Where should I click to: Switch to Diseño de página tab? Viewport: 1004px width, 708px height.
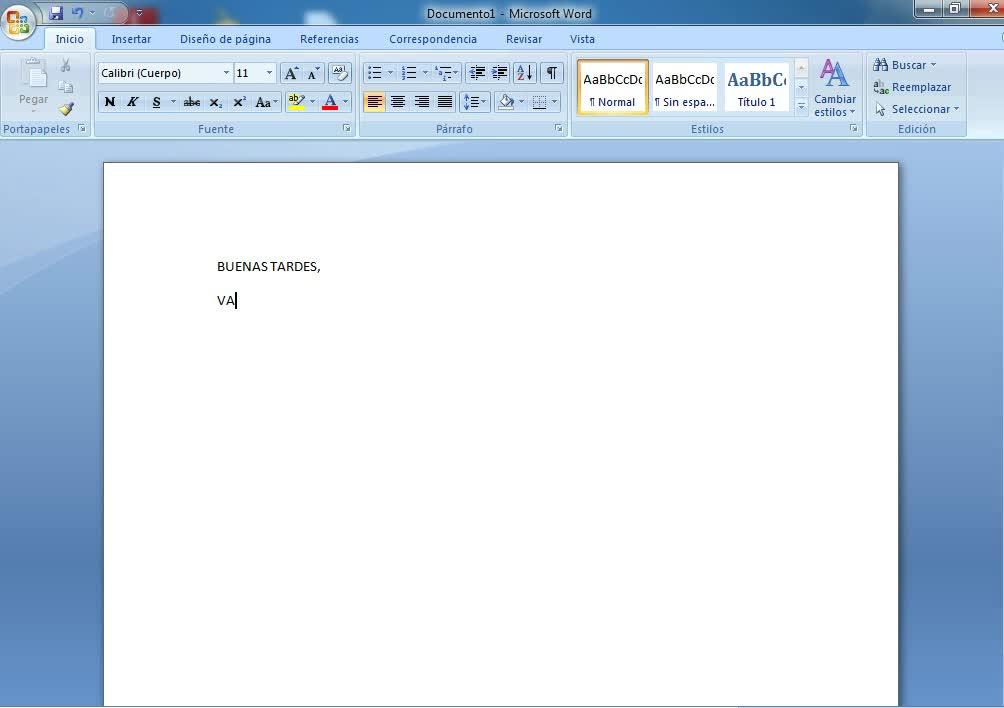point(225,39)
